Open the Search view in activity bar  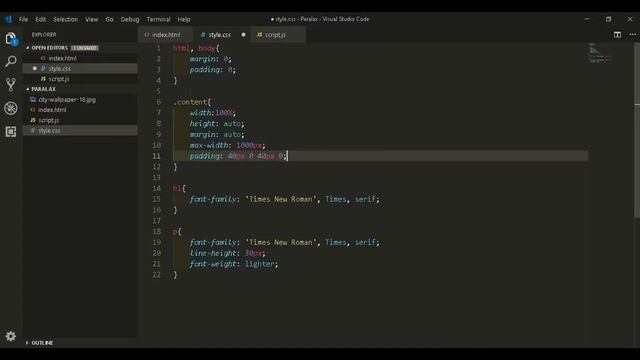point(11,61)
